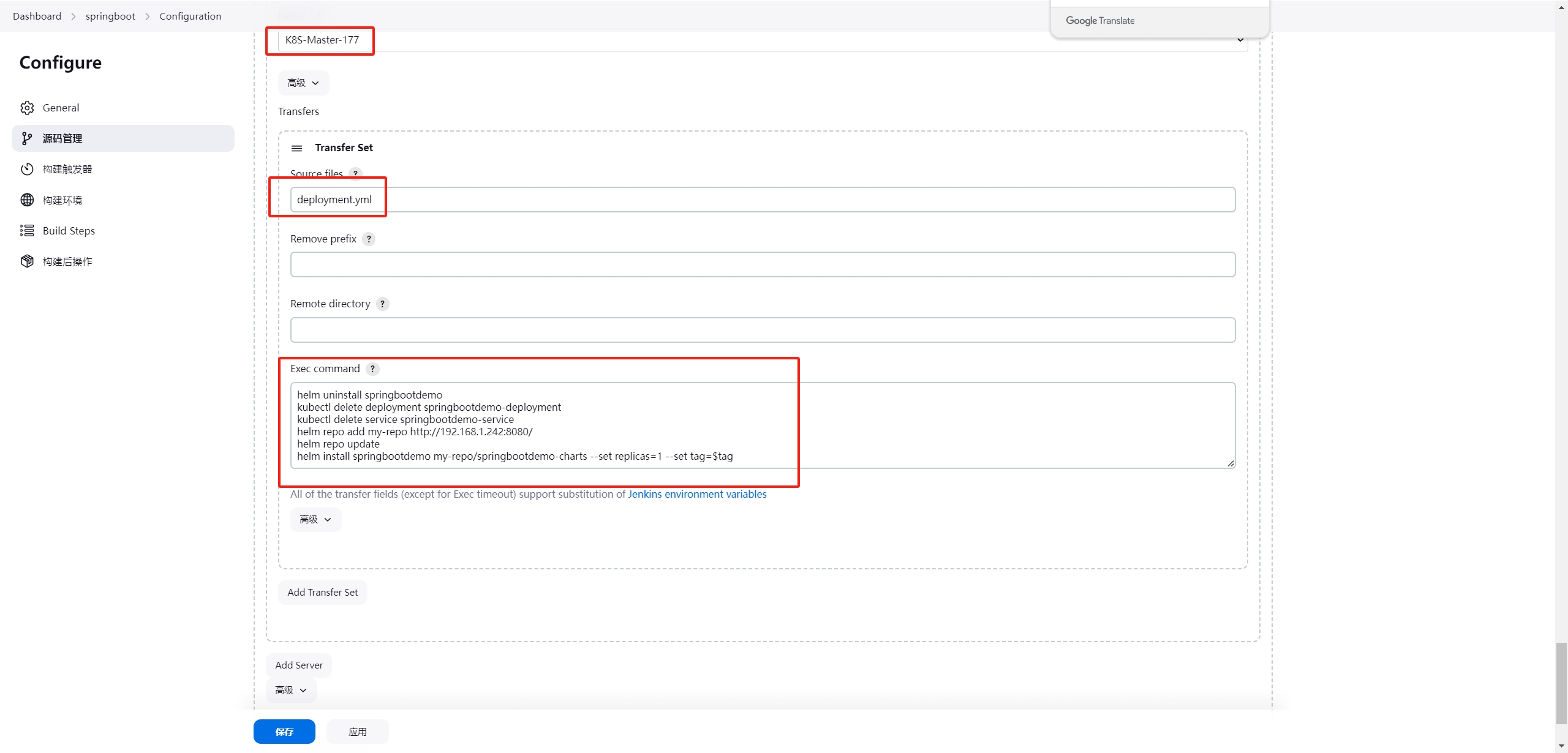This screenshot has height=753, width=1568.
Task: Click the Source files input field
Action: tap(763, 200)
